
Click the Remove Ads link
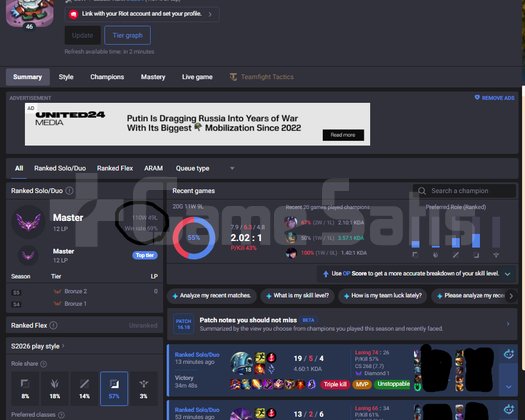coord(495,98)
